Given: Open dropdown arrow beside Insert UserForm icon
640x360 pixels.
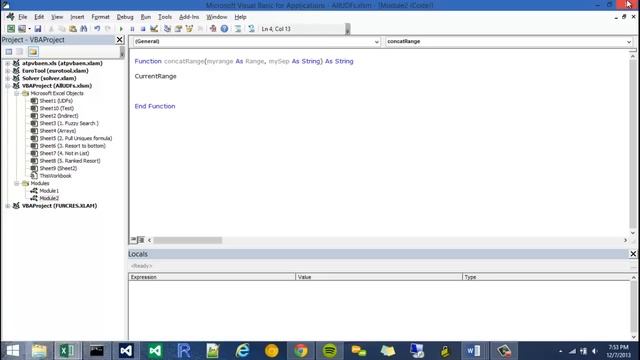Looking at the screenshot, I should pos(29,29).
